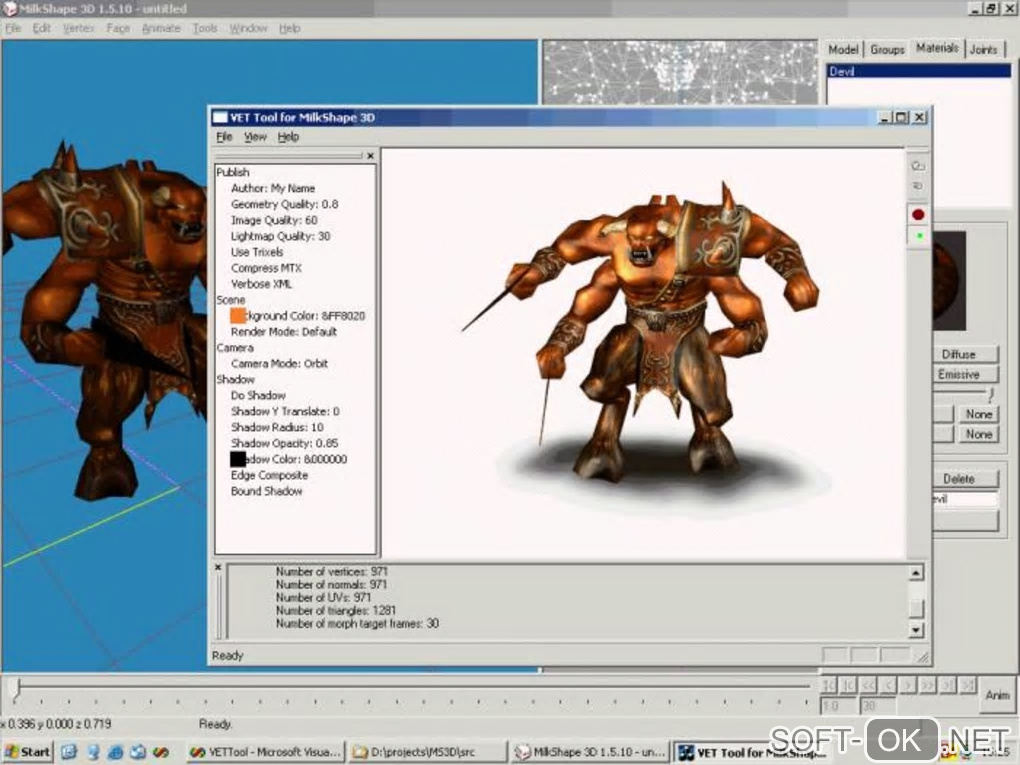Viewport: 1020px width, 765px height.
Task: Click the icon directly above the red record button
Action: [x=918, y=186]
